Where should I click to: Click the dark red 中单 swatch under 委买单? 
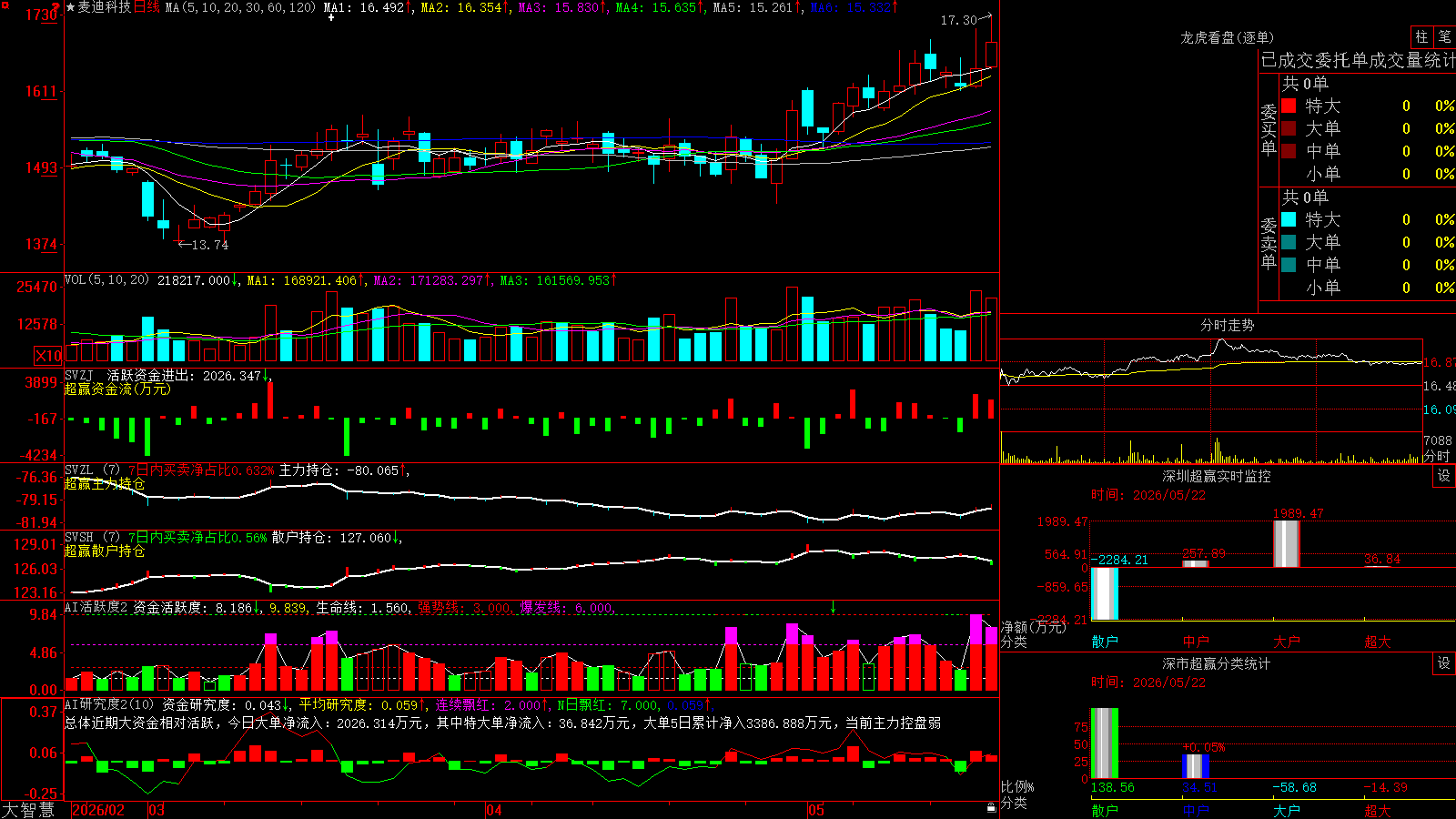tap(1289, 151)
